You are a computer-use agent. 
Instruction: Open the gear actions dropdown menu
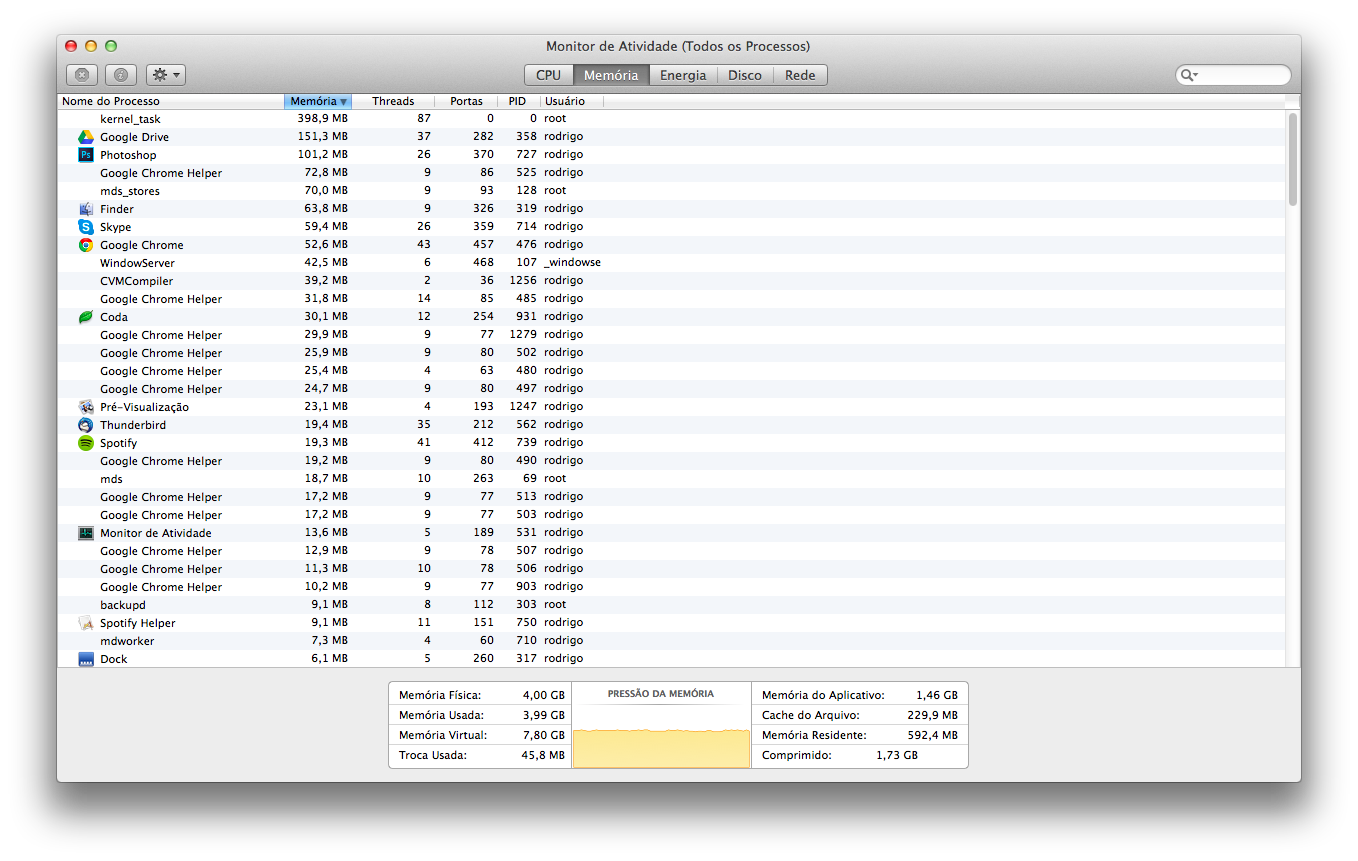point(166,75)
